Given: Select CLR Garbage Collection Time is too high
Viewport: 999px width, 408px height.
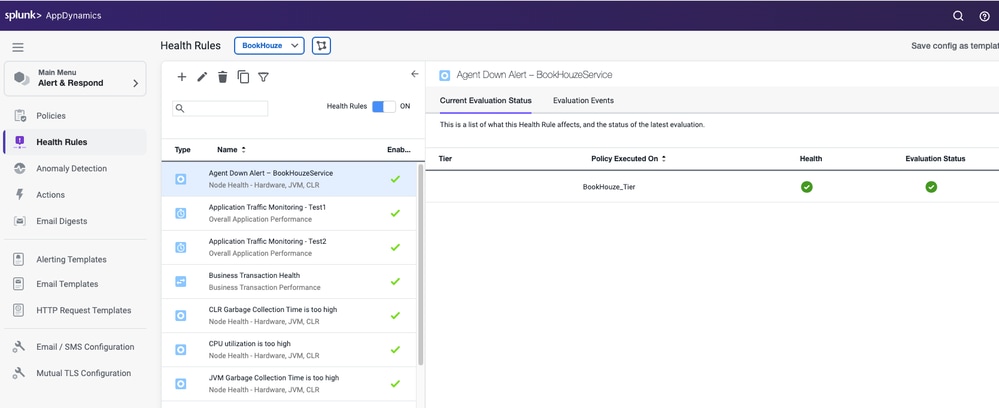Looking at the screenshot, I should coord(289,316).
